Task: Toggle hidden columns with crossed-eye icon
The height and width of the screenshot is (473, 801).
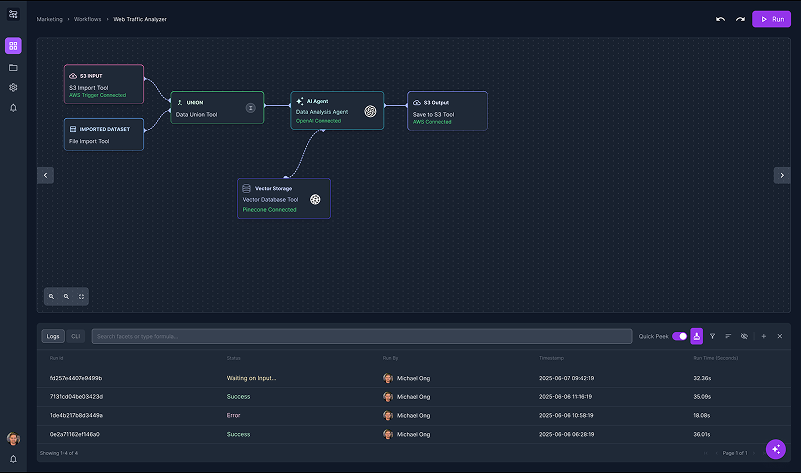Action: click(744, 336)
